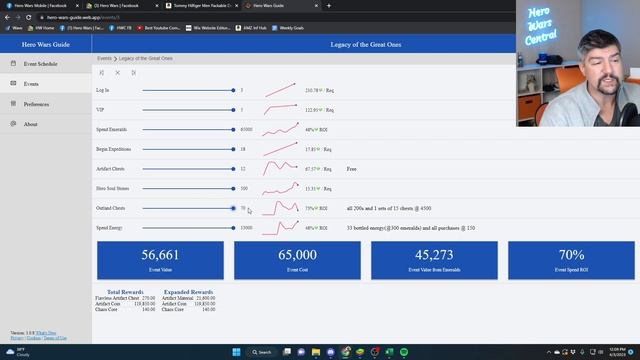Click the taskbar Search box
The height and width of the screenshot is (360, 640).
point(262,352)
